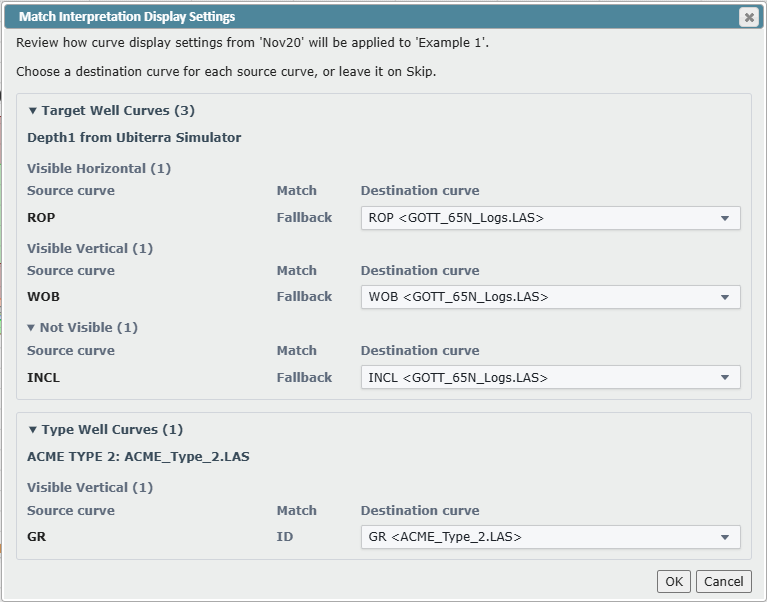
Task: Click 'Visible Vertical (1)' under Type Well Curves
Action: pos(90,488)
